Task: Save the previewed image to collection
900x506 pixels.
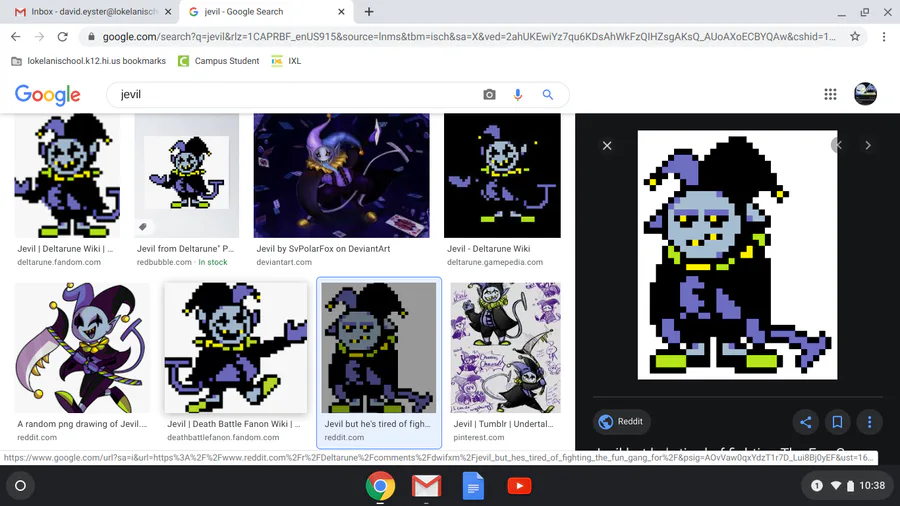Action: (837, 422)
